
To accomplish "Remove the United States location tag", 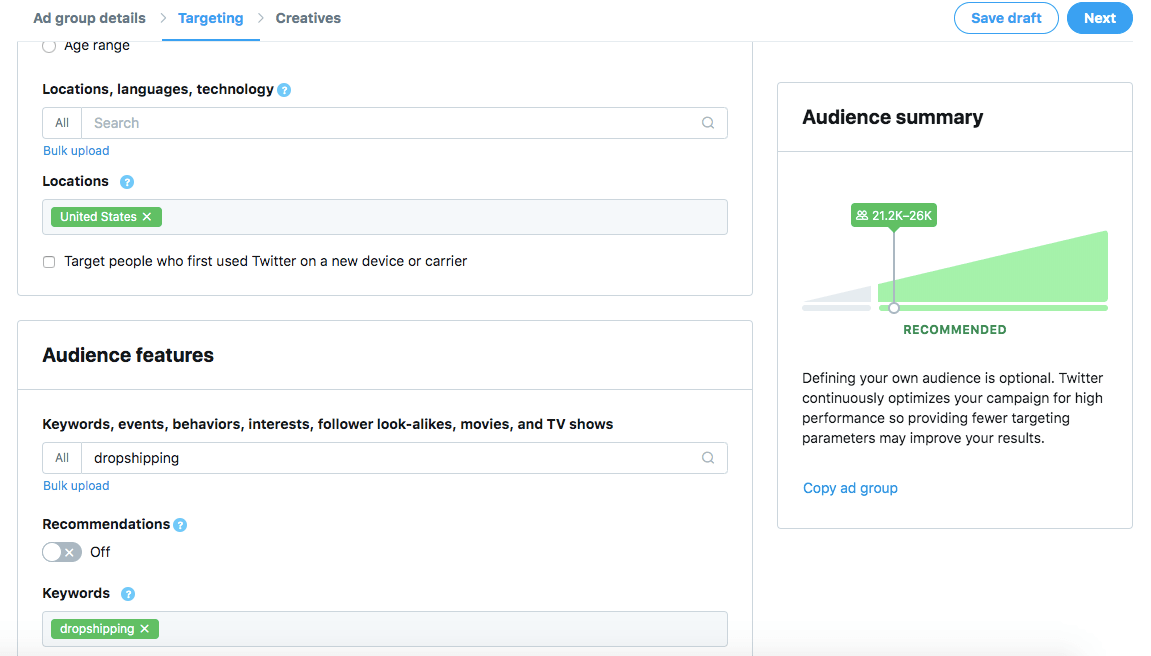I will coord(146,216).
